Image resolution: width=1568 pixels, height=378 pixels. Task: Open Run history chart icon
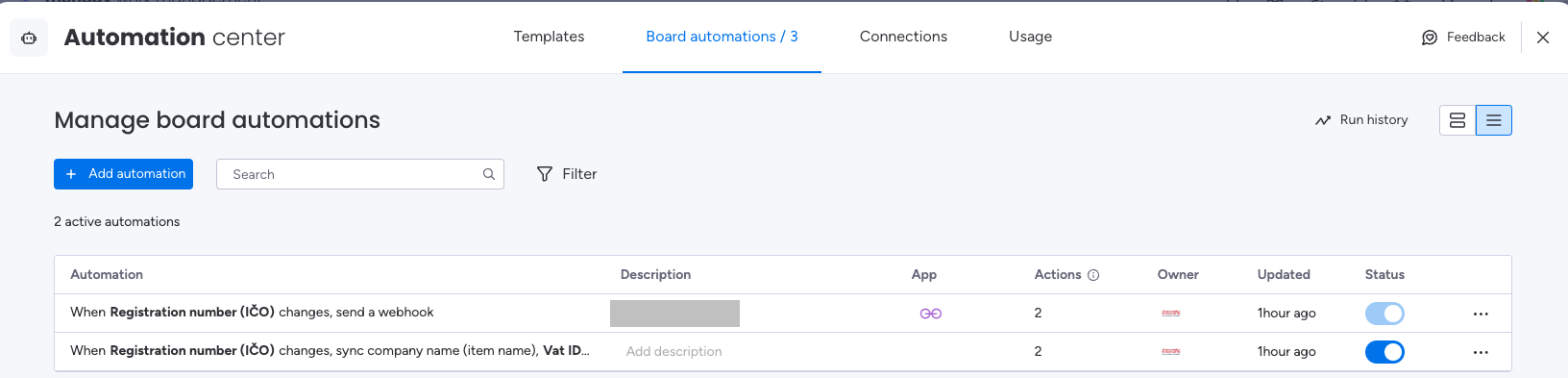(x=1323, y=120)
